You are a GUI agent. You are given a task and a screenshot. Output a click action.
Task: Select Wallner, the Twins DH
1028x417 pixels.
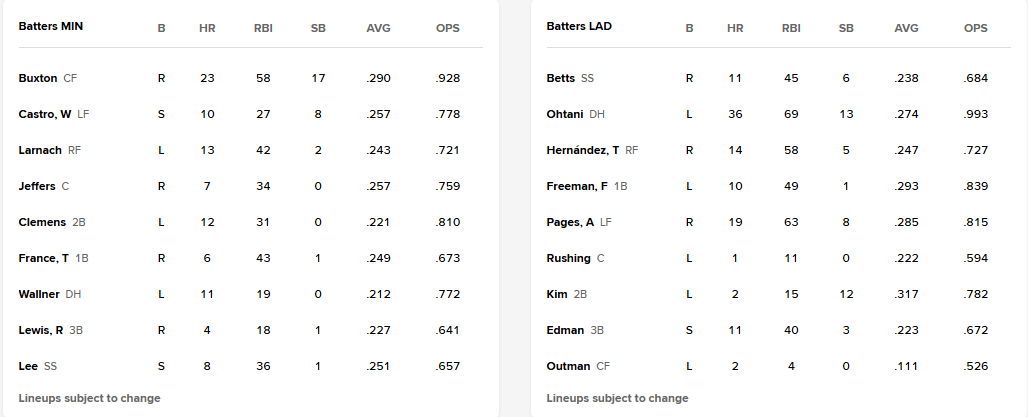(x=39, y=294)
